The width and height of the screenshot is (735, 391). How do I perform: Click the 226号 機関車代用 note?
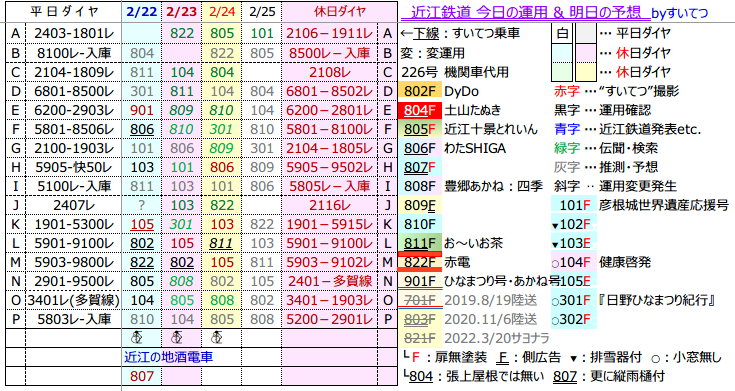click(455, 72)
